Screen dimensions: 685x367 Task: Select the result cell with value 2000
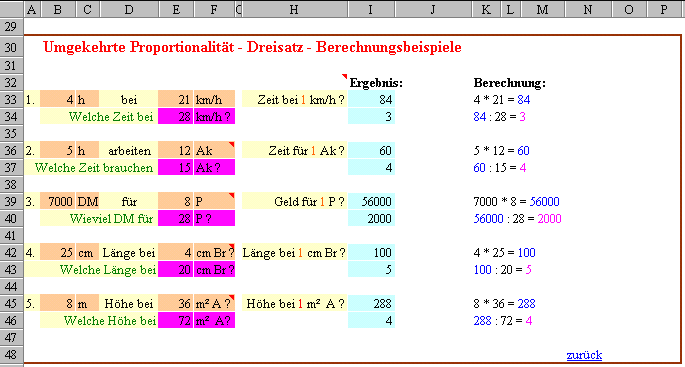(371, 218)
